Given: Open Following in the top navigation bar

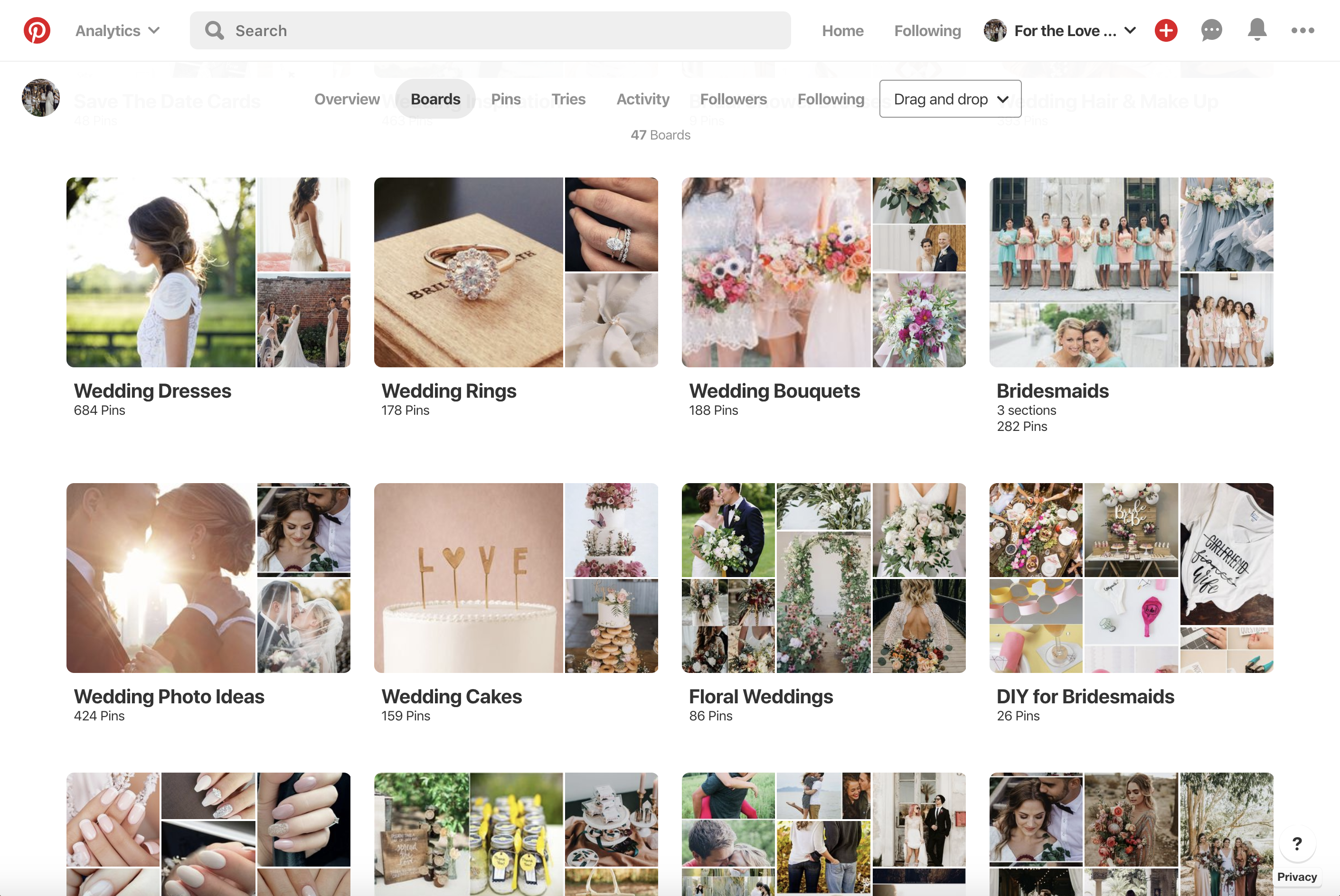Looking at the screenshot, I should [x=927, y=31].
